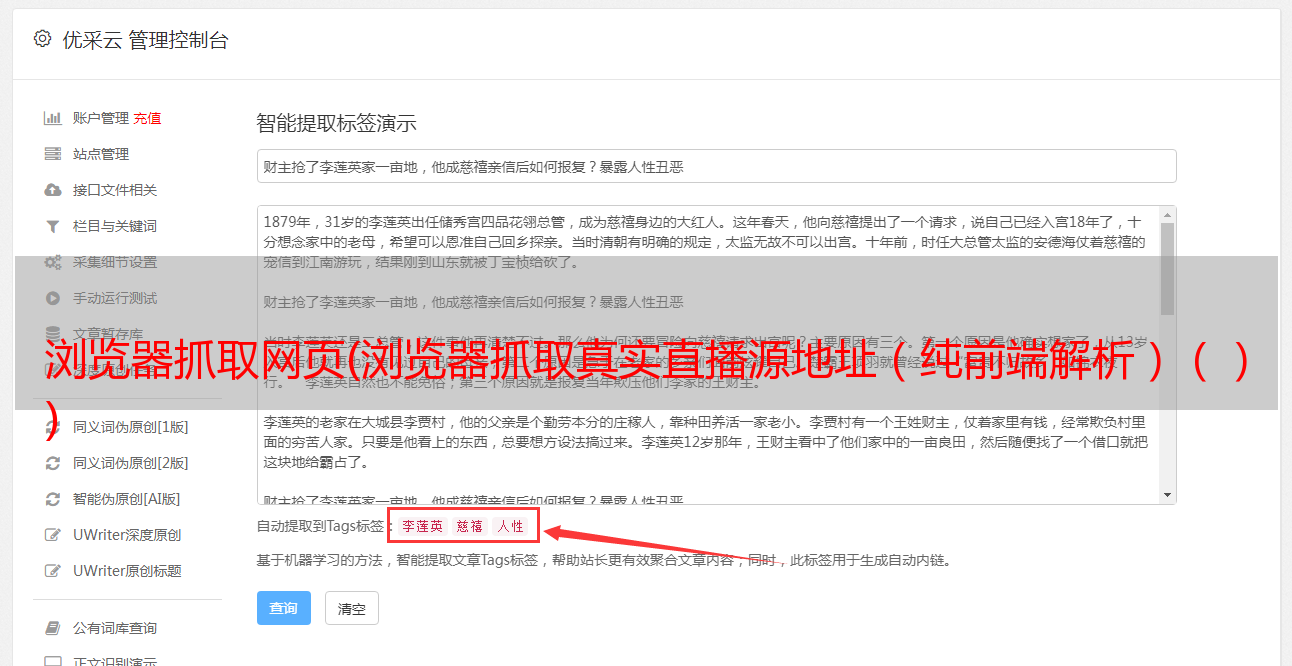
Task: Click the cloud upload icon for 接口文件相关
Action: pos(52,190)
